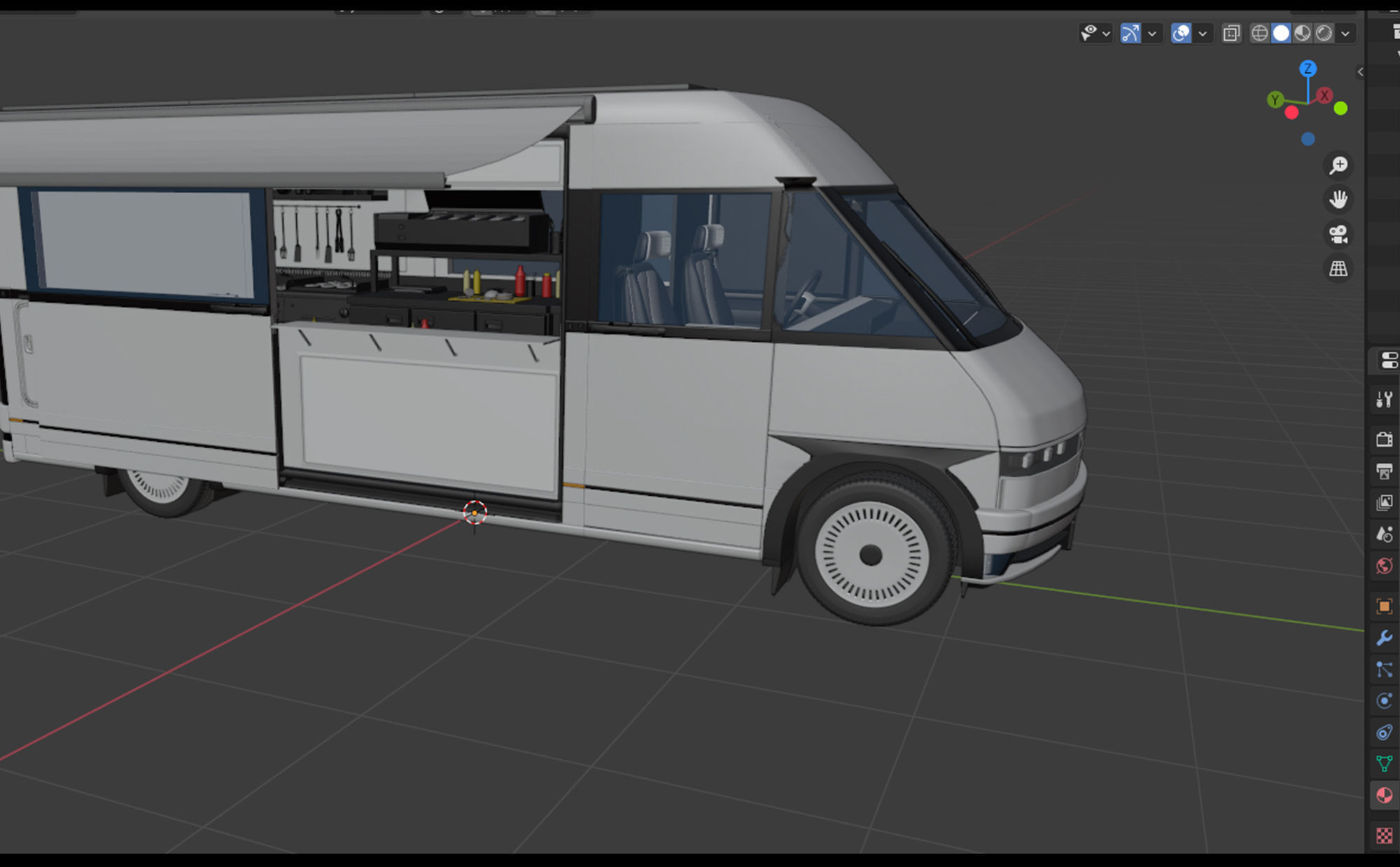Switch between perspective and orthographic view via the grid icon

coord(1338,268)
